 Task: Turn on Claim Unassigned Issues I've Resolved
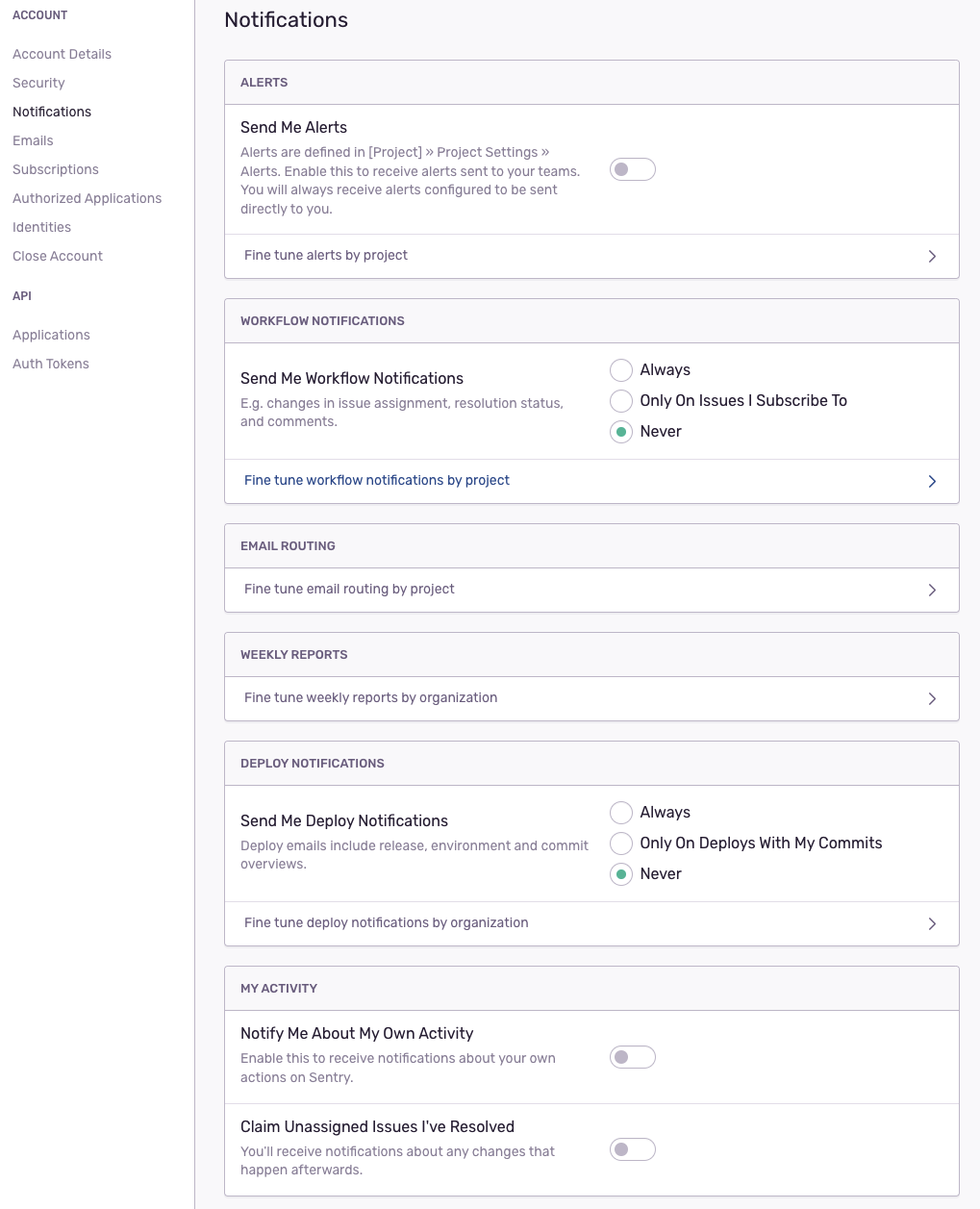click(x=632, y=1149)
